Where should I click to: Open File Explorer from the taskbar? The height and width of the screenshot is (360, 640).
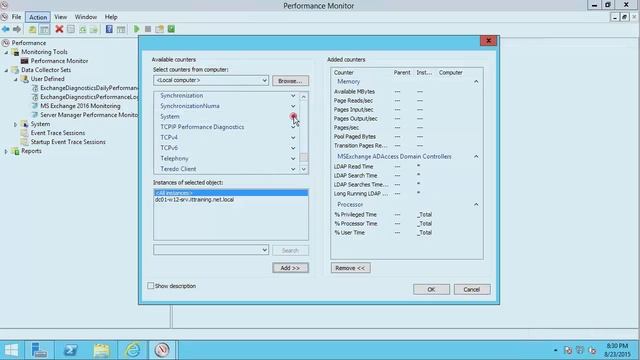point(101,350)
